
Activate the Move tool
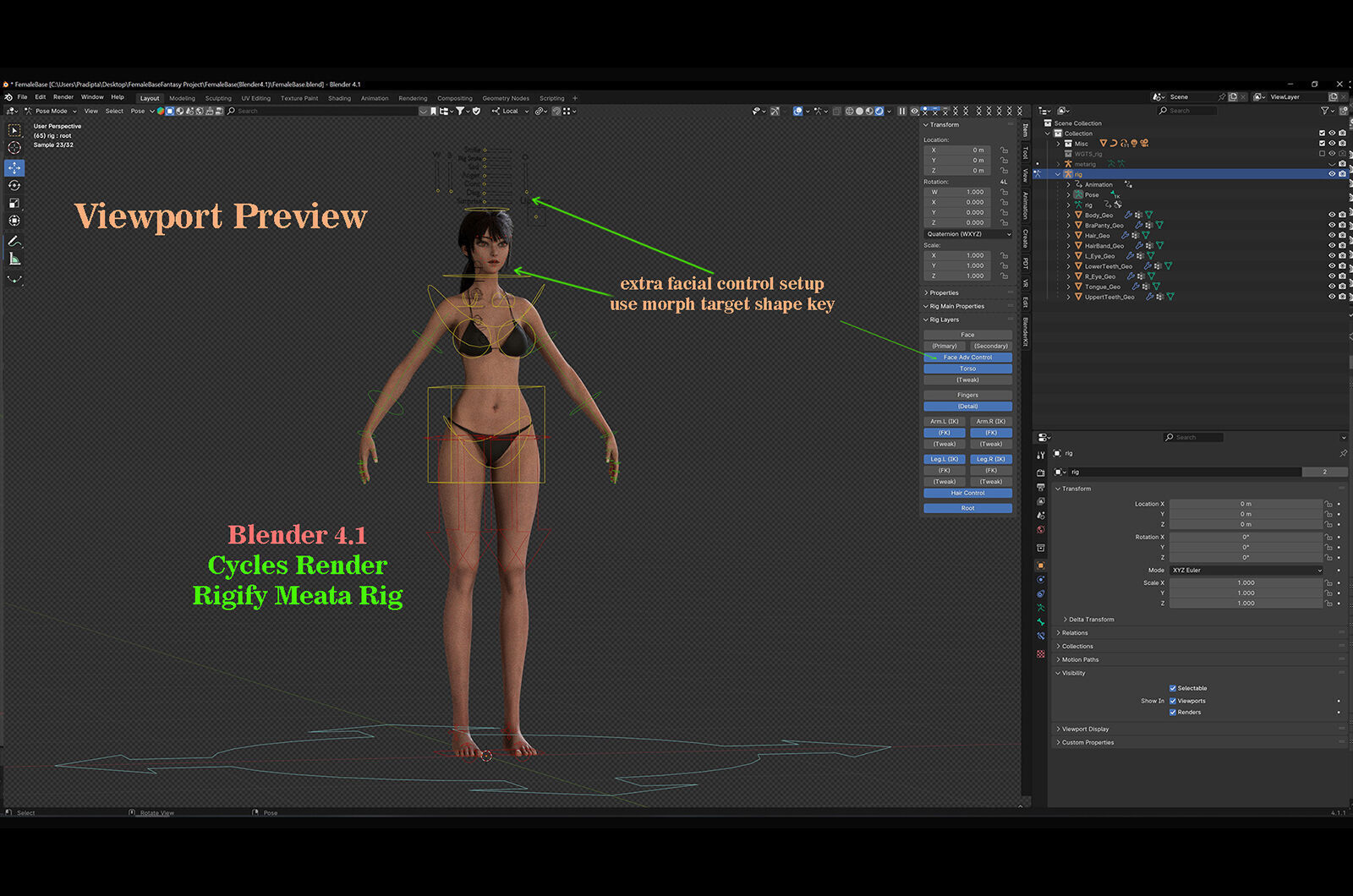point(14,168)
